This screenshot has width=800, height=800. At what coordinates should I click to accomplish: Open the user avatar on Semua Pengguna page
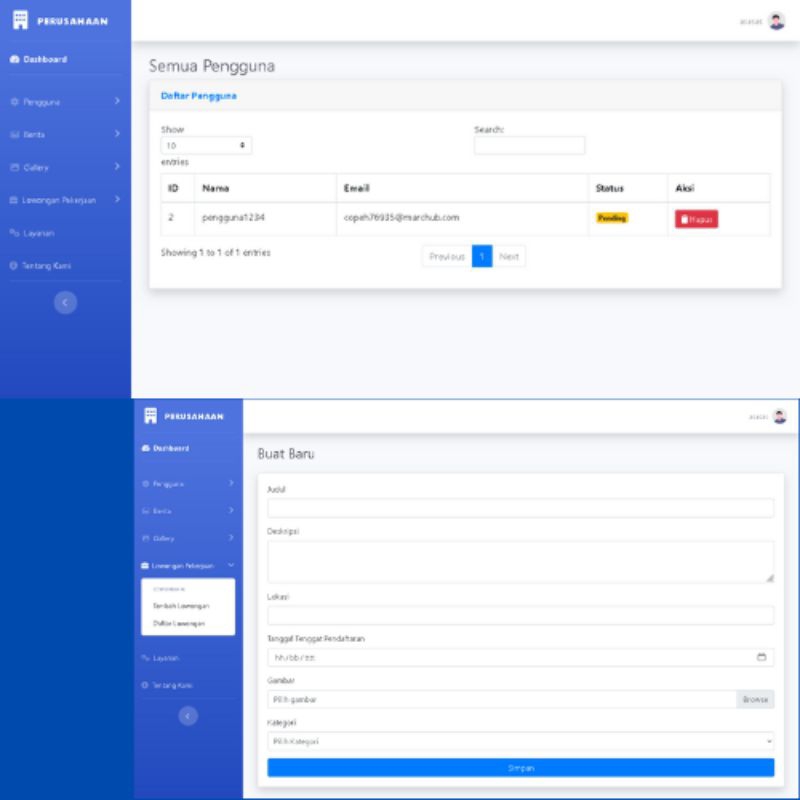[x=777, y=21]
